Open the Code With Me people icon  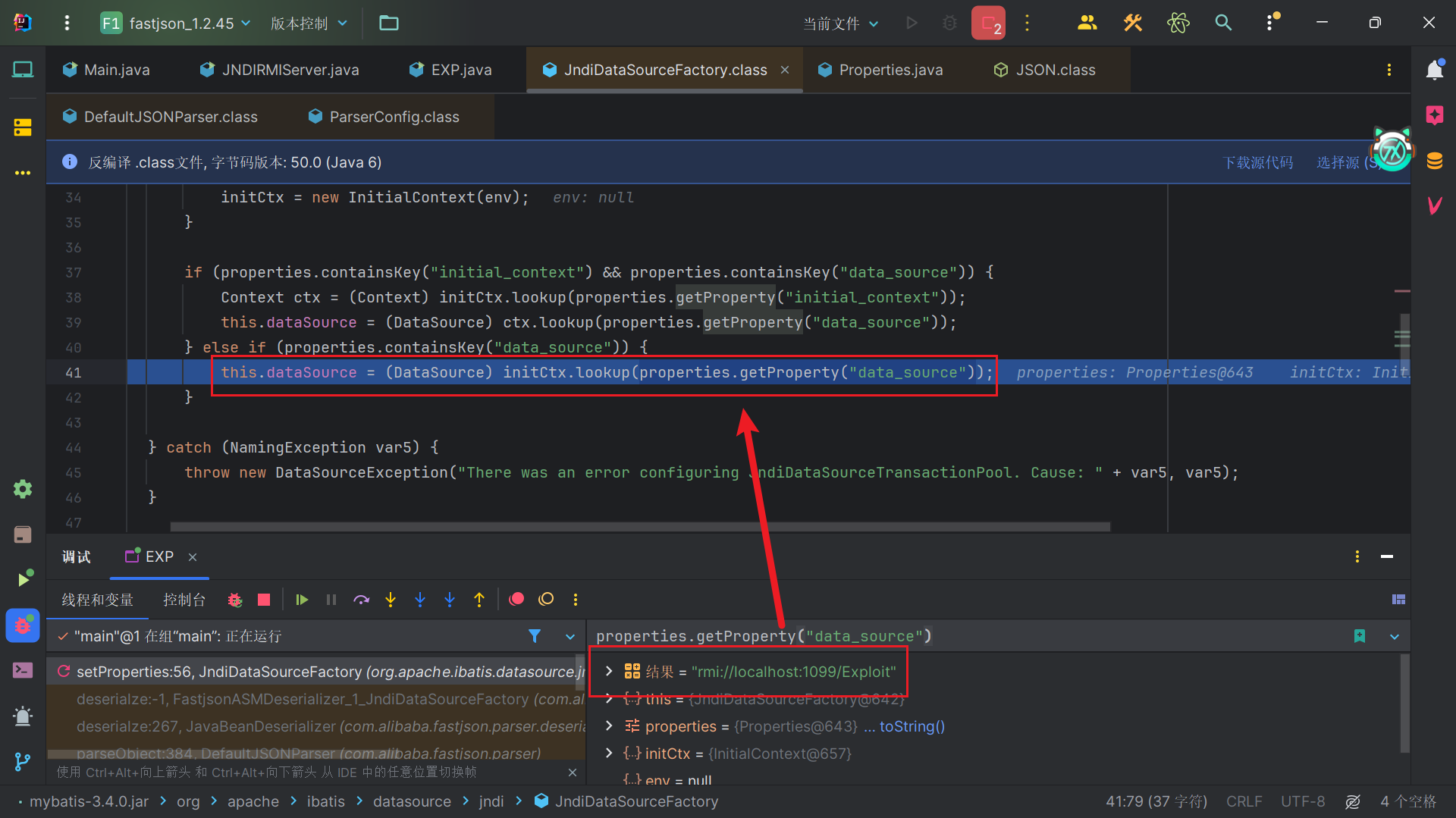(x=1087, y=23)
